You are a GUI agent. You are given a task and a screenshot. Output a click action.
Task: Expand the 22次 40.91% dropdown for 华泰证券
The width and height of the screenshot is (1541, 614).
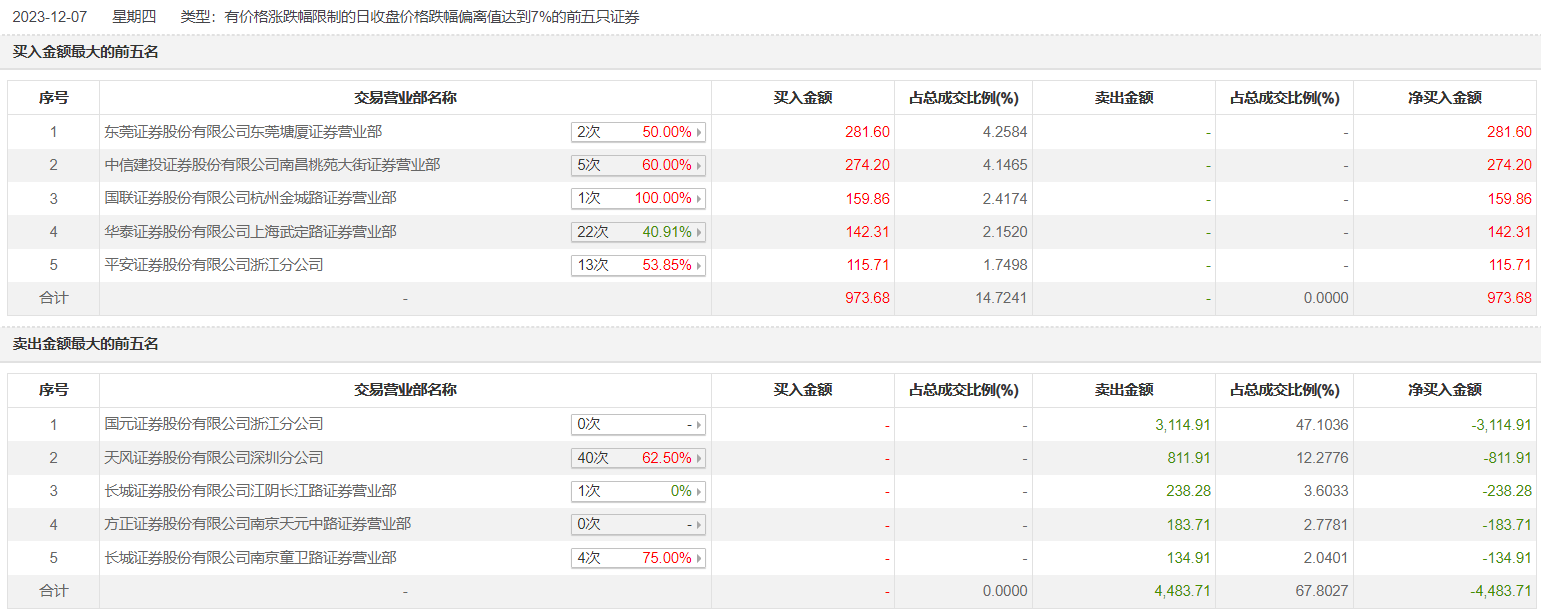pos(638,232)
